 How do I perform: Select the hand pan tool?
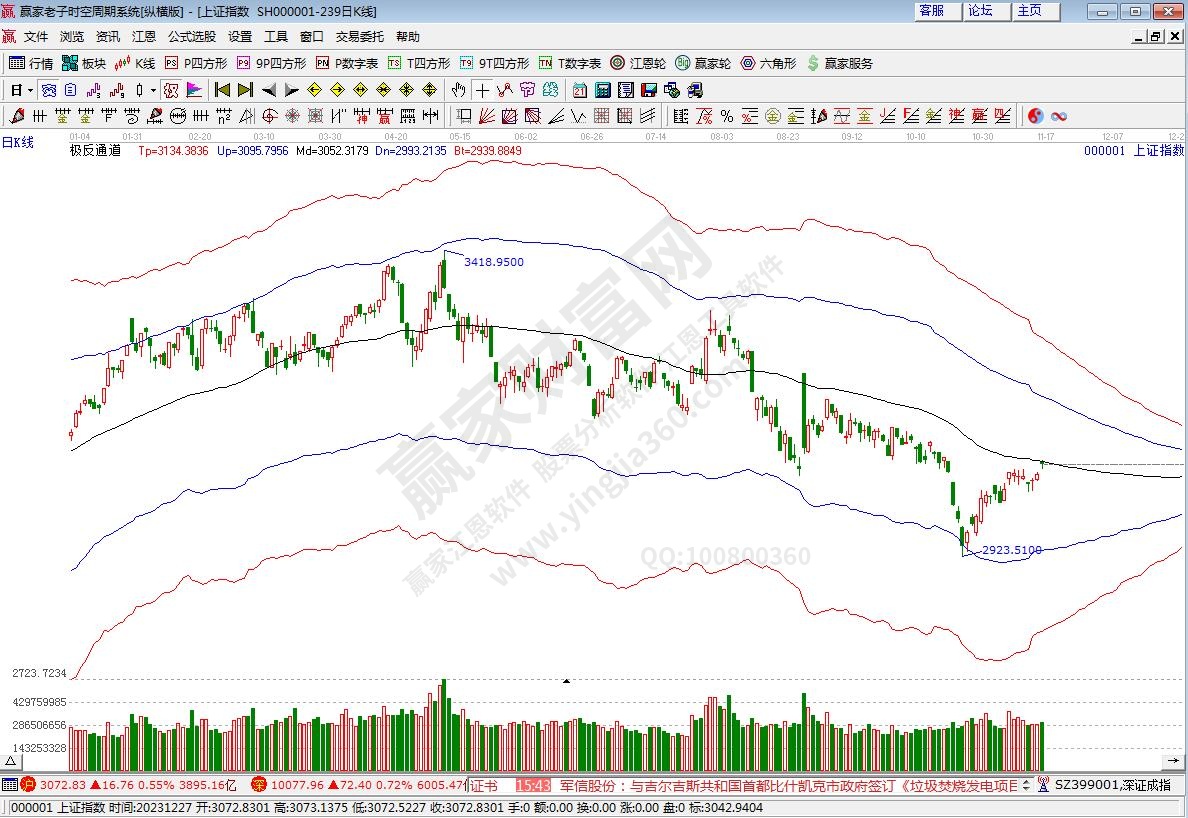pos(458,89)
